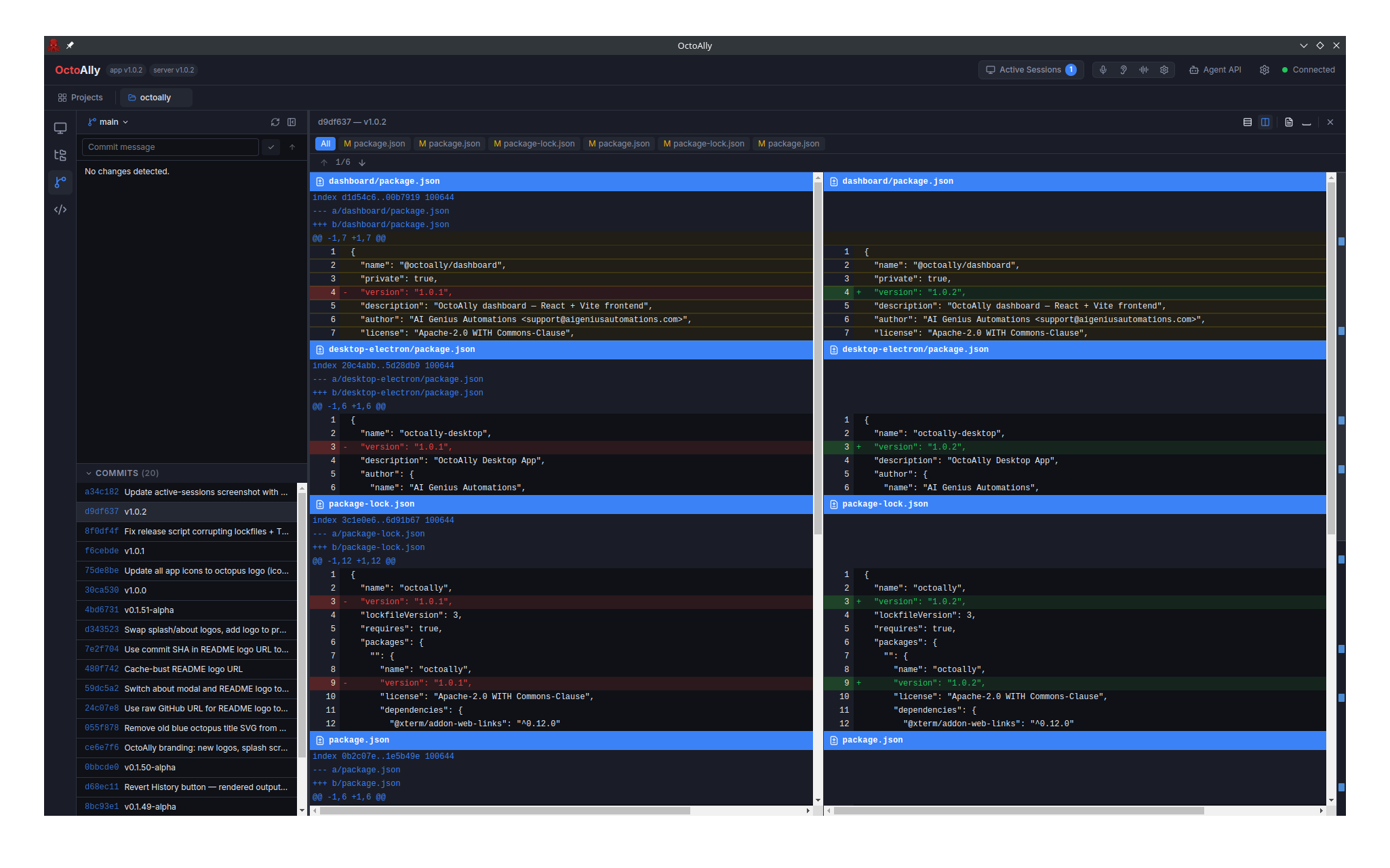This screenshot has height=868, width=1390.
Task: Click the microphone icon in the top bar
Action: click(1103, 69)
